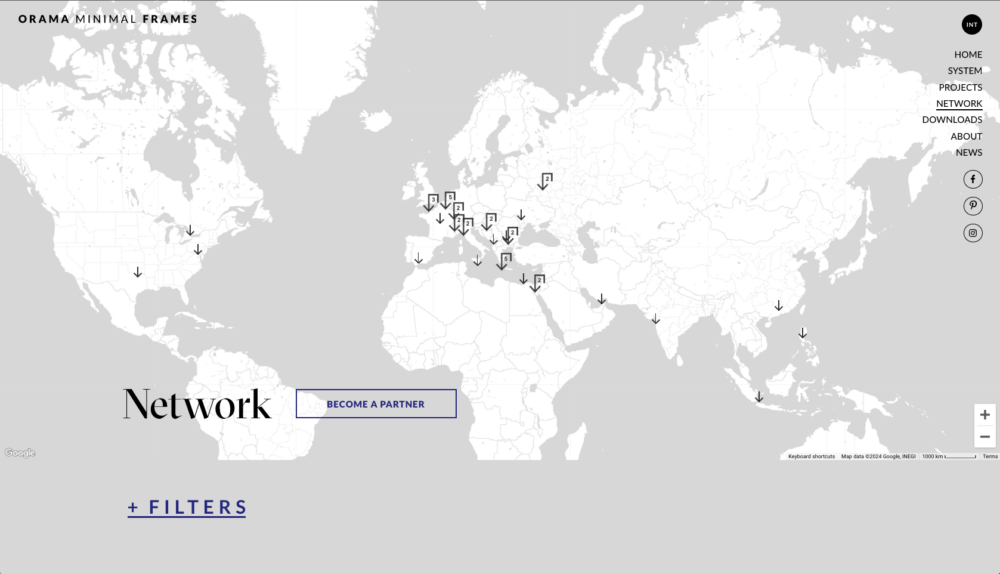The height and width of the screenshot is (574, 1000).
Task: Open the Downloads menu item
Action: pos(952,119)
